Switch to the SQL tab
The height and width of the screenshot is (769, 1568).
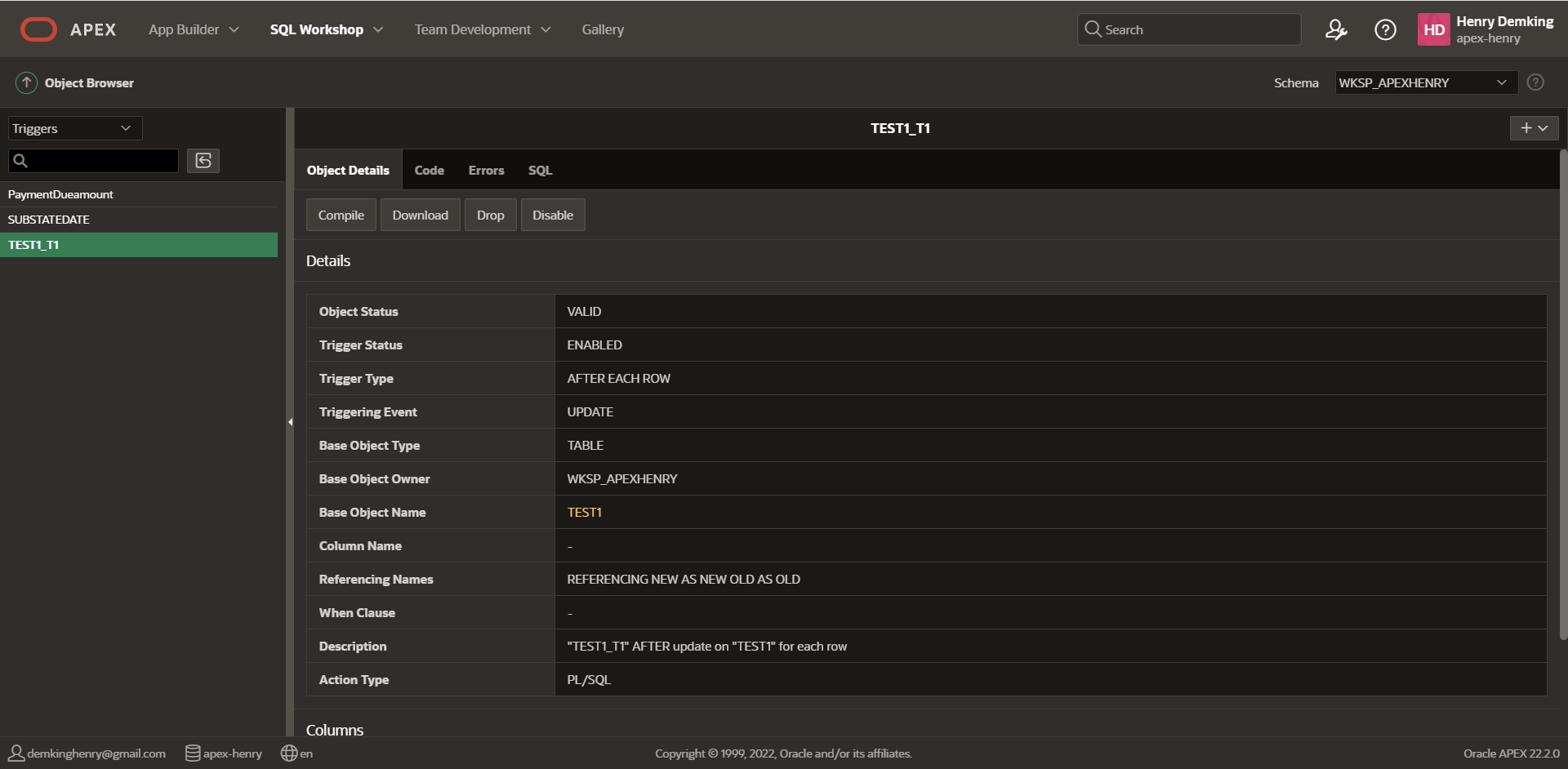pos(540,170)
